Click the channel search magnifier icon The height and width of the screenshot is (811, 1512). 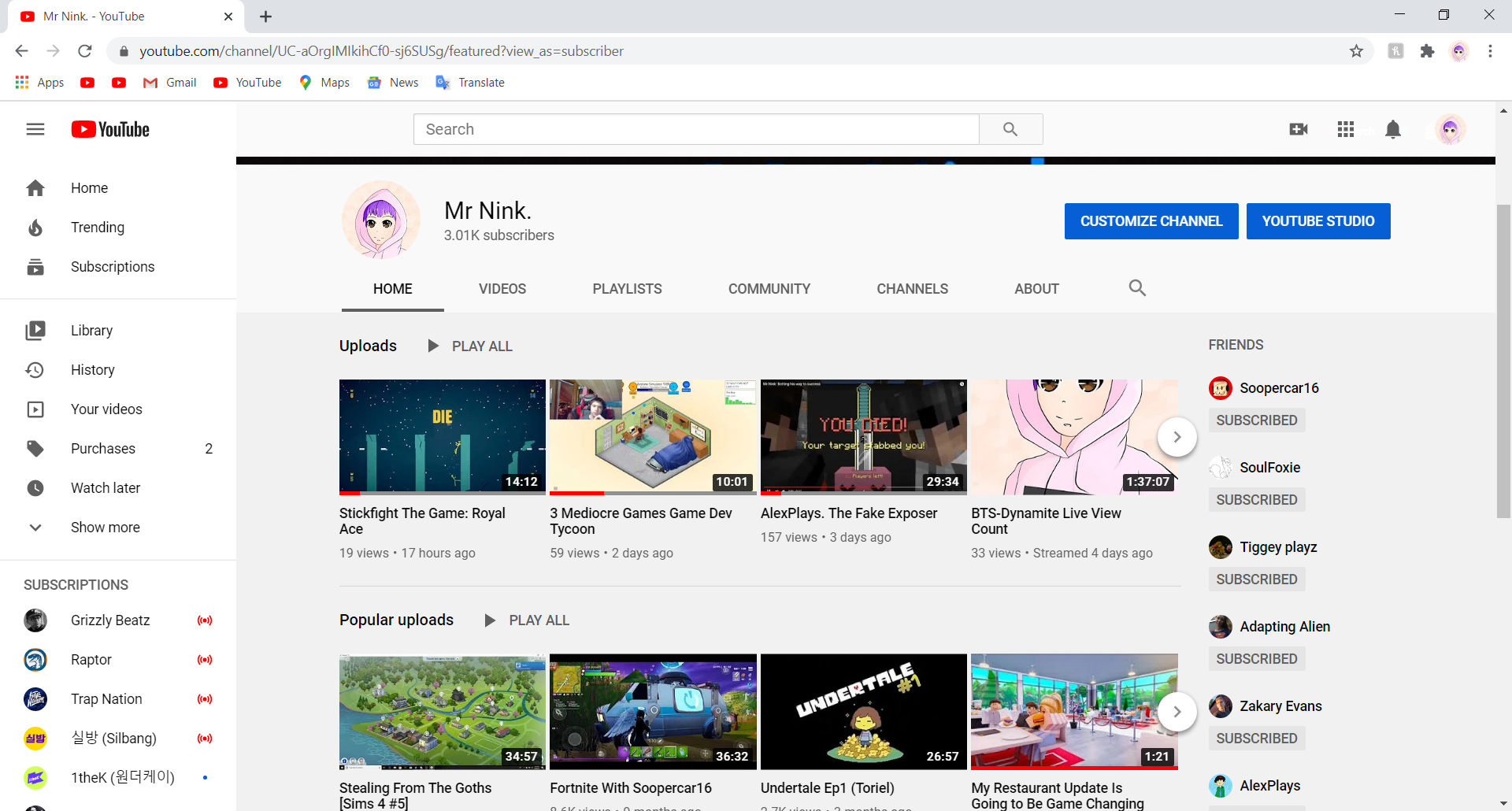(x=1137, y=288)
